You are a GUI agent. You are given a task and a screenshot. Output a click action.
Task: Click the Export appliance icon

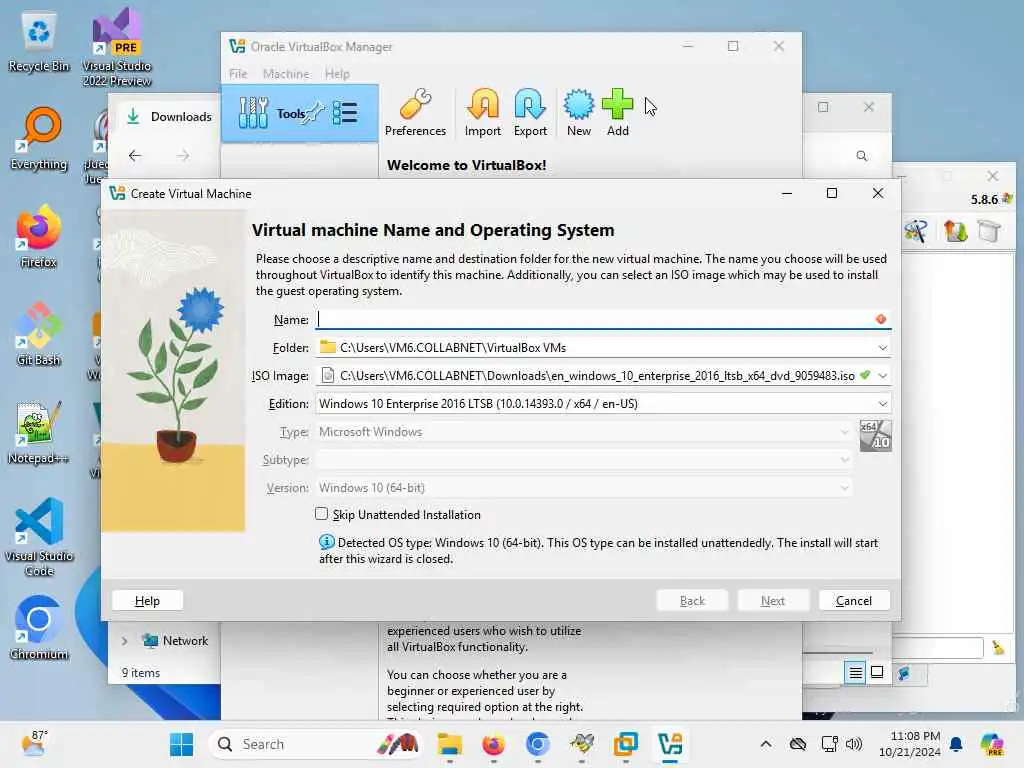[530, 113]
